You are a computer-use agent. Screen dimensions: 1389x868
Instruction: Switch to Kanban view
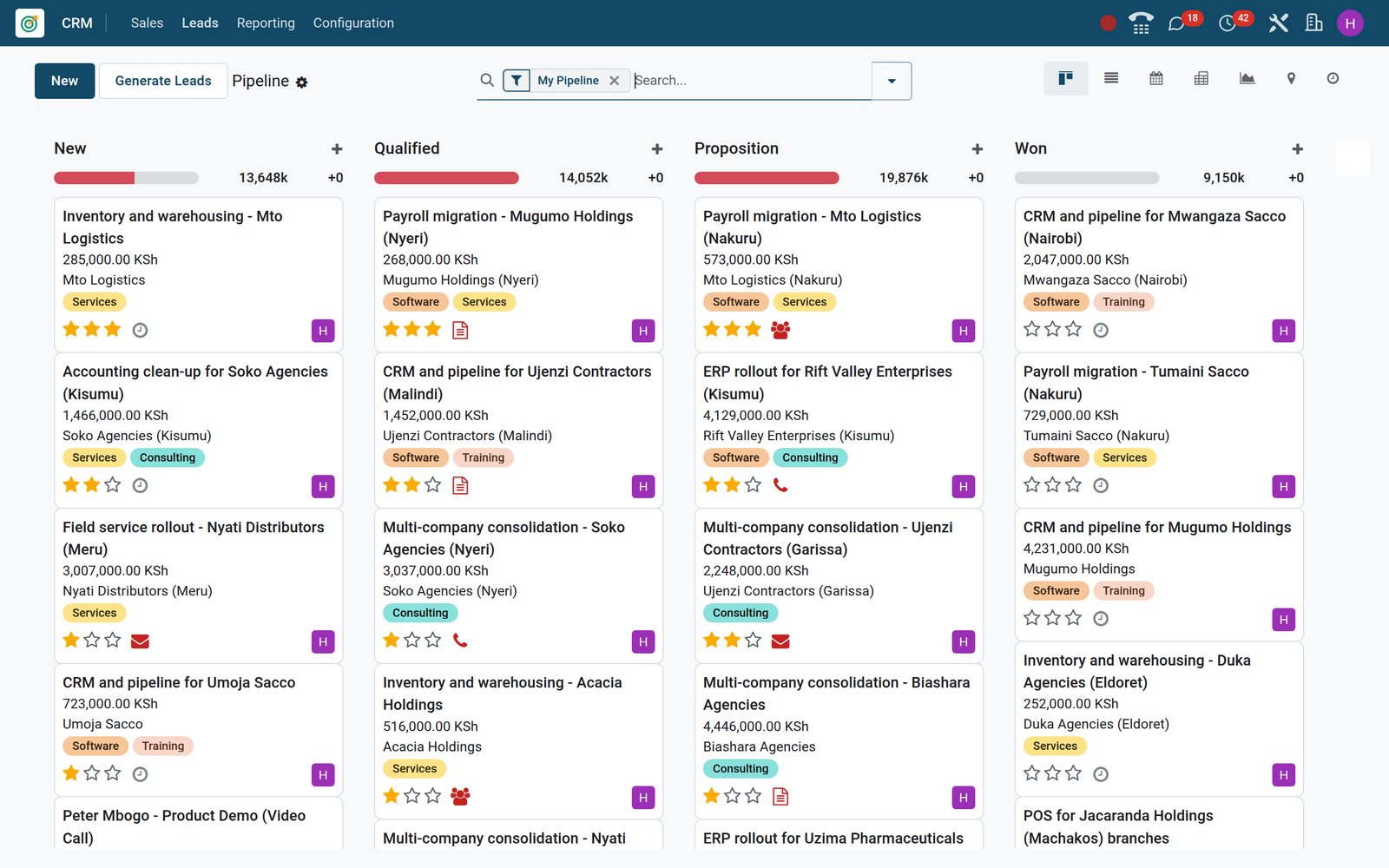pyautogui.click(x=1065, y=79)
